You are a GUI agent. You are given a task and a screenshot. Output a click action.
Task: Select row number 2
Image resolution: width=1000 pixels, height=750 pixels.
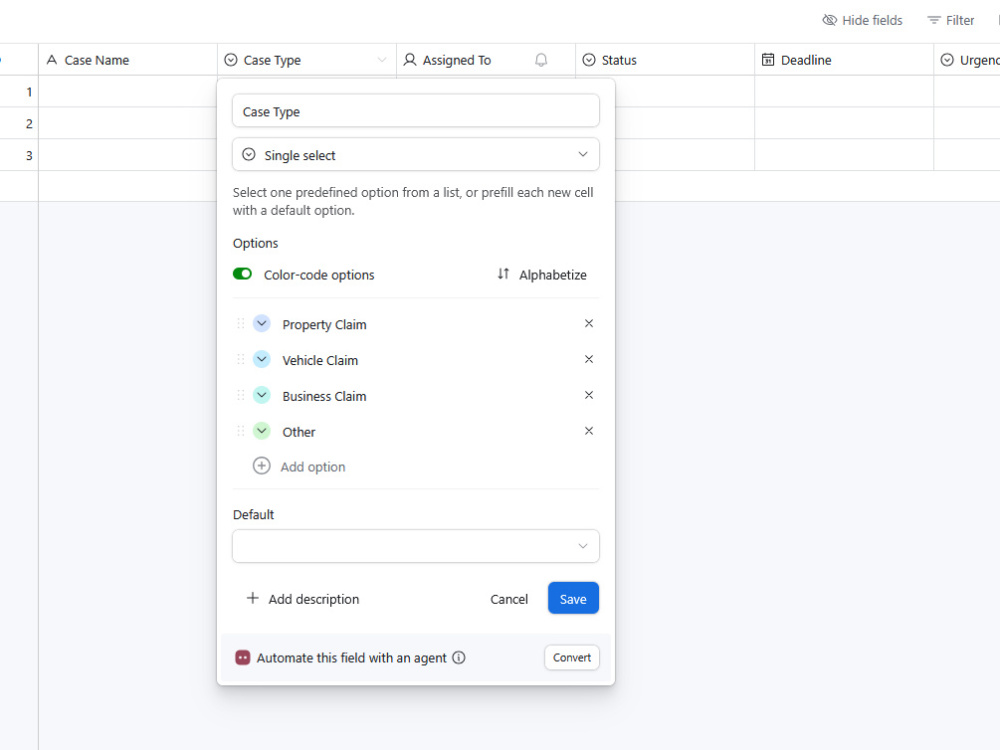point(29,124)
